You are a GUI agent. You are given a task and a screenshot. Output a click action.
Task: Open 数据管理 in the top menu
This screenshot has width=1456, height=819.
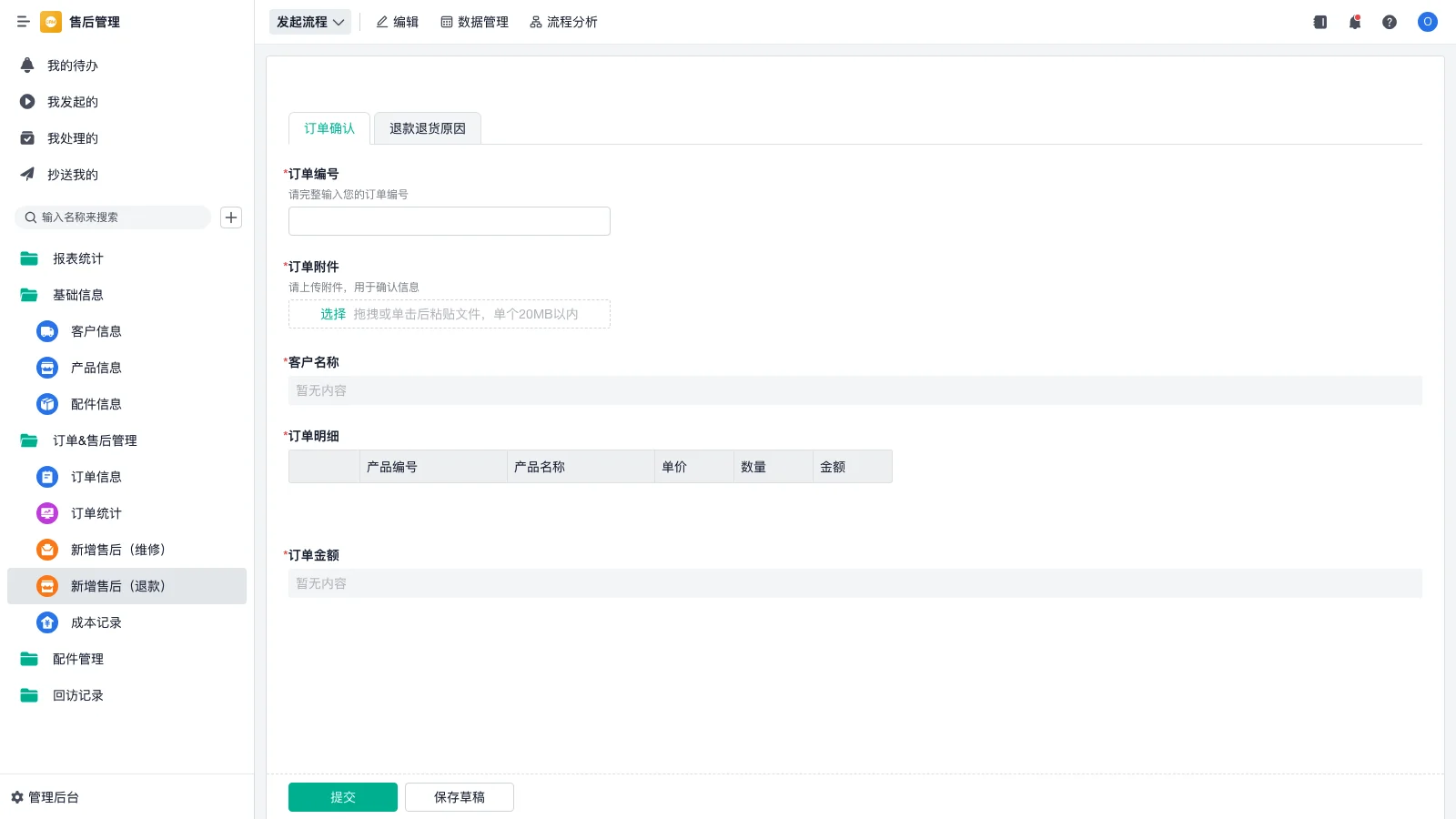click(474, 22)
